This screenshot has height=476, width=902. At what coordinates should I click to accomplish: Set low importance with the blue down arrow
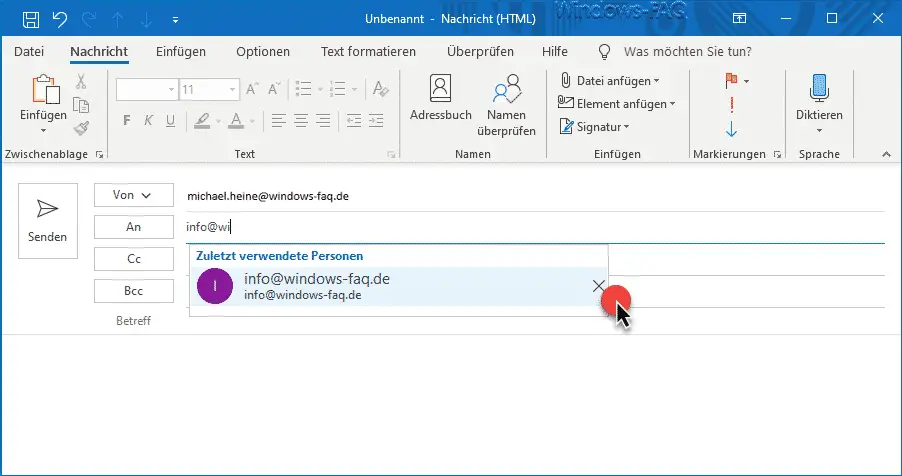click(731, 129)
